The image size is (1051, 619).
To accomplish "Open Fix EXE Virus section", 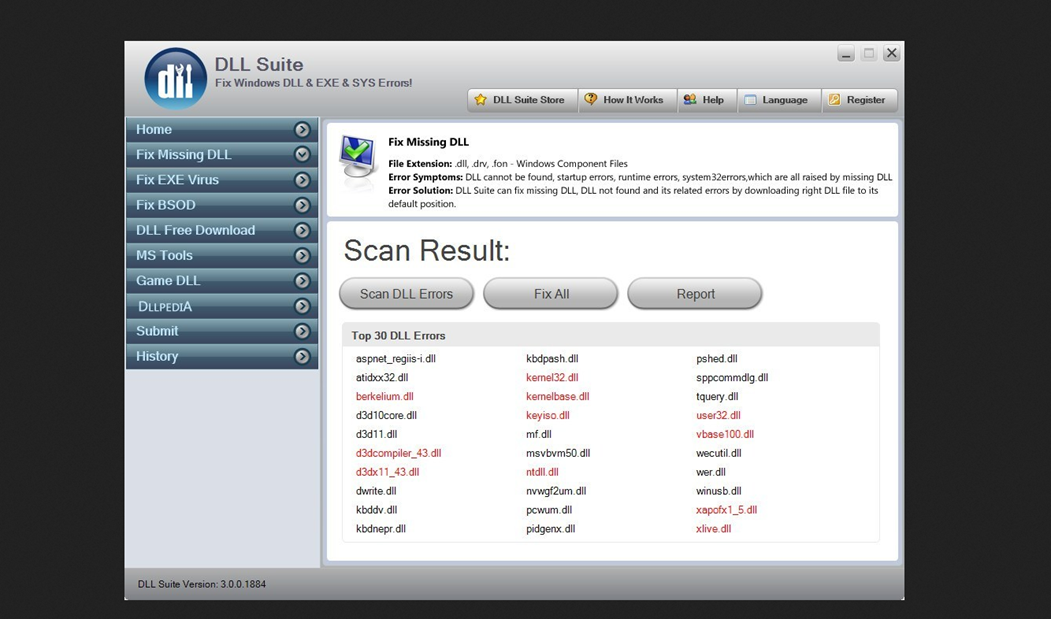I will pyautogui.click(x=222, y=180).
